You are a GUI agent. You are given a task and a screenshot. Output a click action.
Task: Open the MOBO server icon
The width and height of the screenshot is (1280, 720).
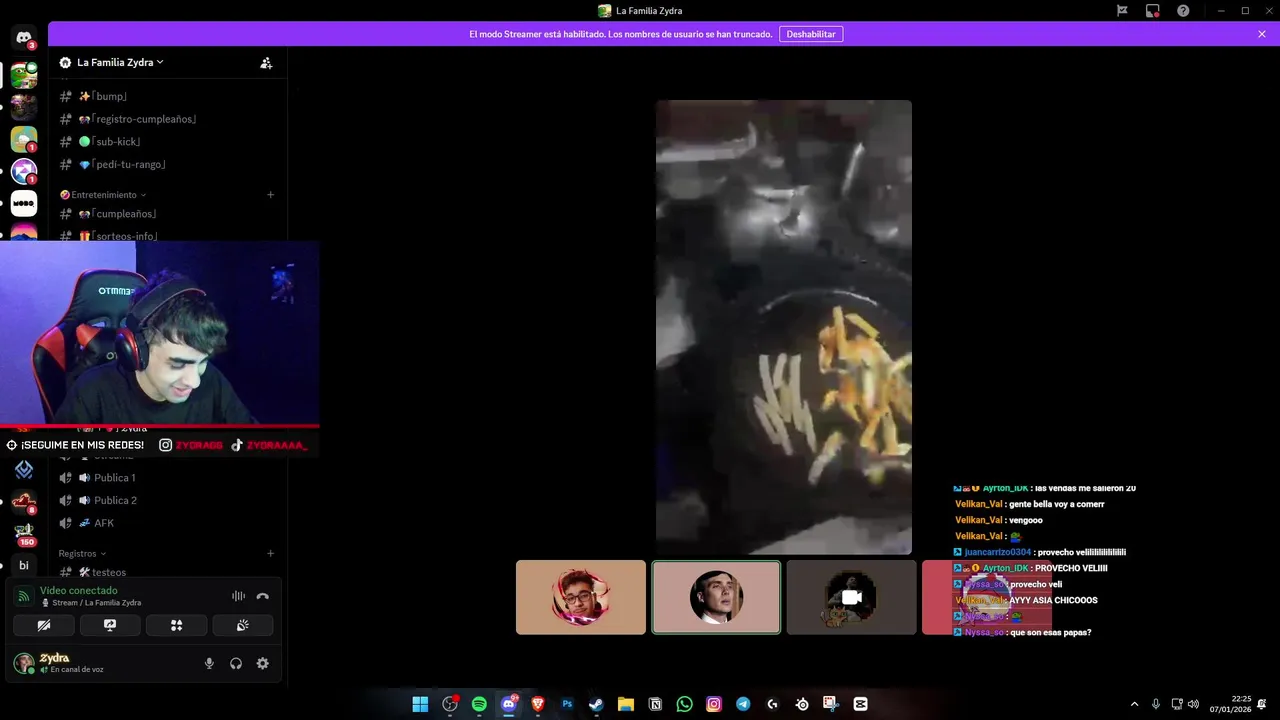(24, 203)
